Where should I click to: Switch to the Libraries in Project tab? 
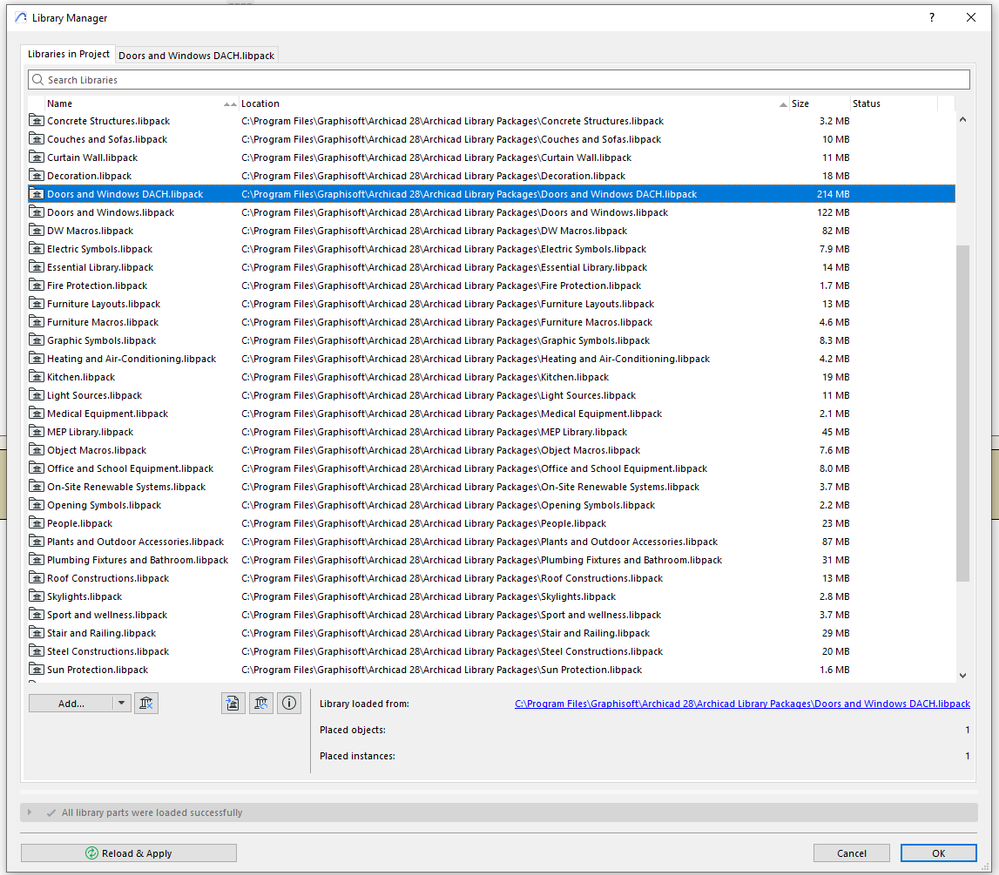pyautogui.click(x=68, y=54)
